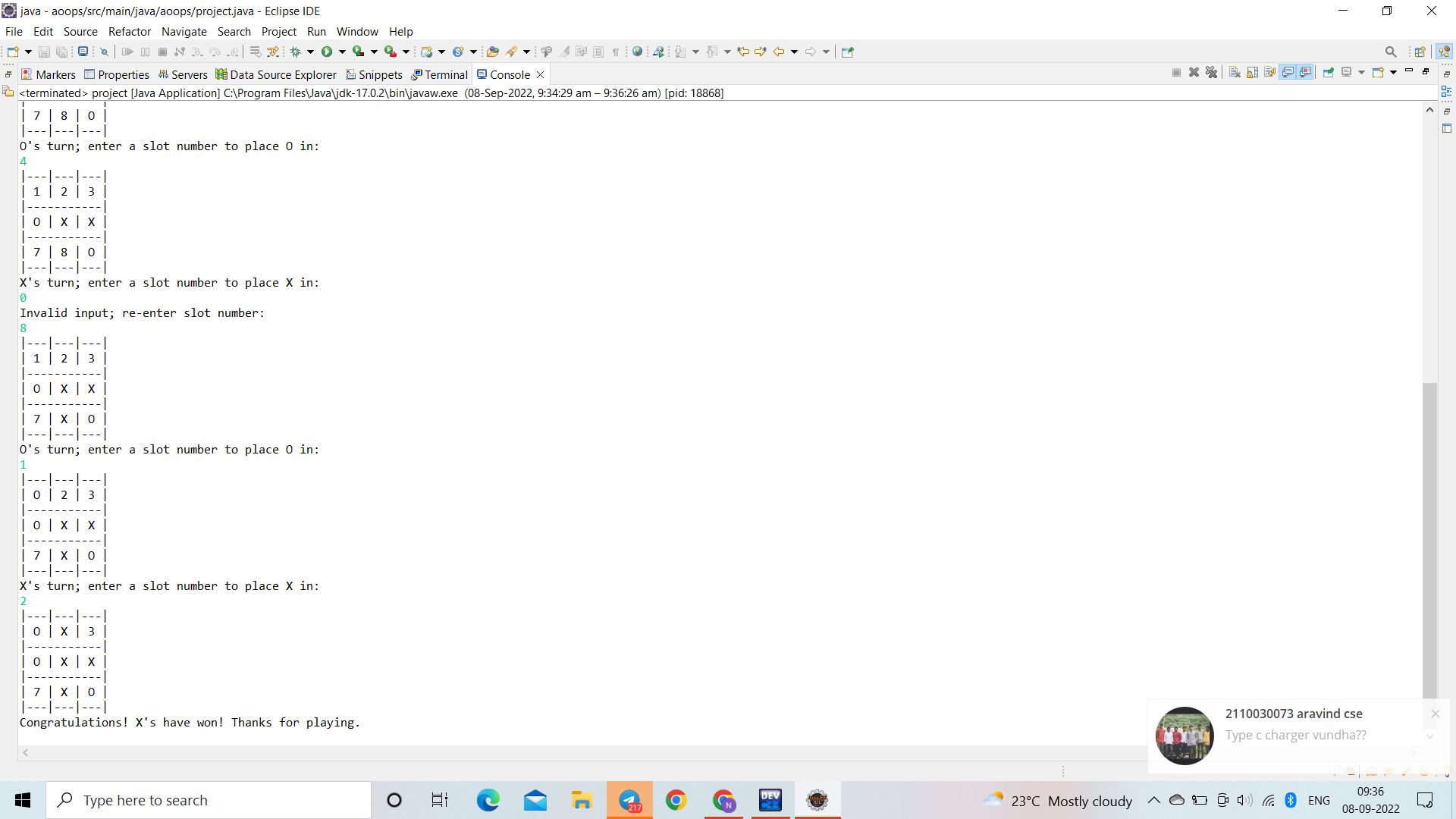Click the Debug bug icon in toolbar

296,52
